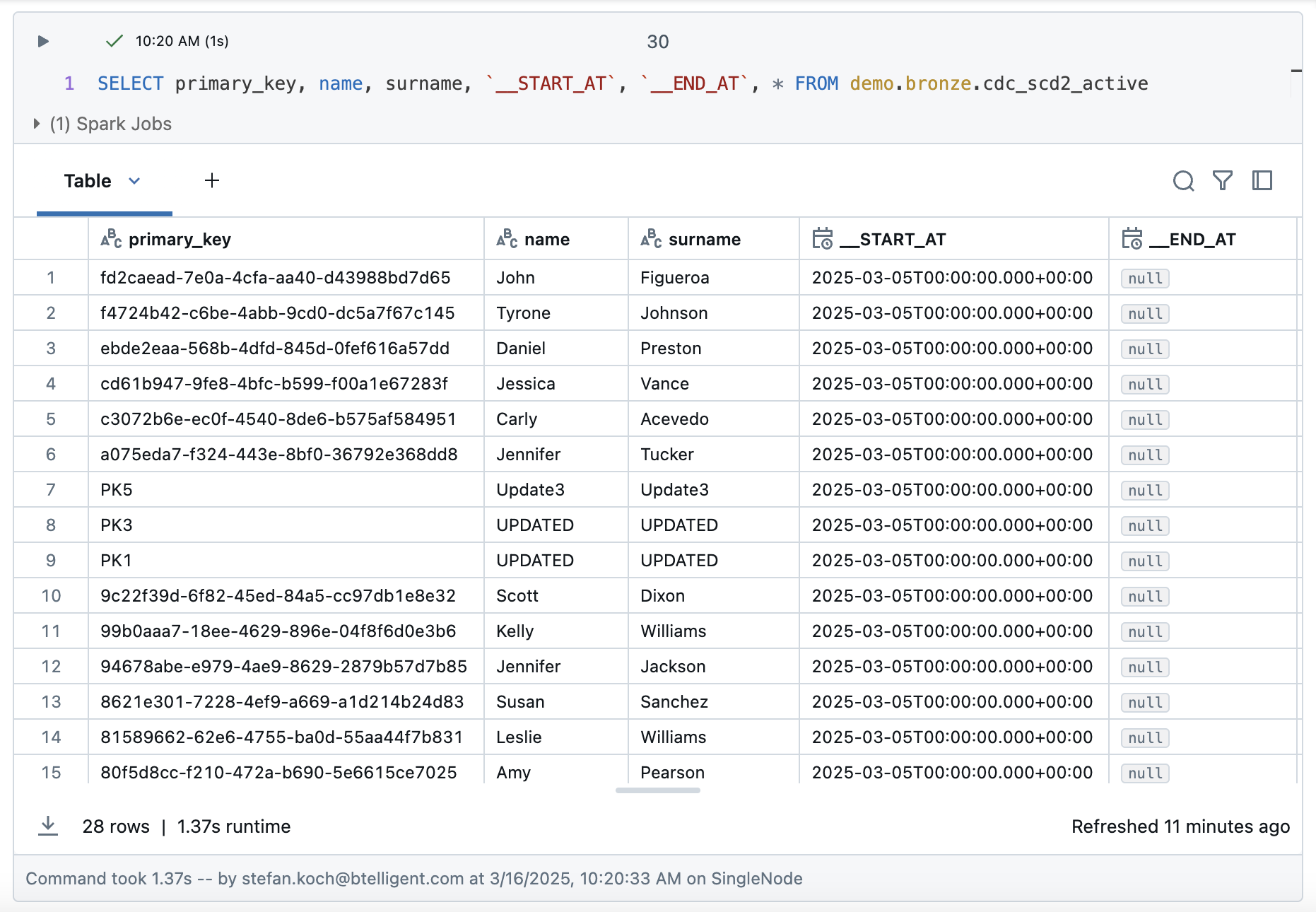Expand the Spark Jobs section

37,124
